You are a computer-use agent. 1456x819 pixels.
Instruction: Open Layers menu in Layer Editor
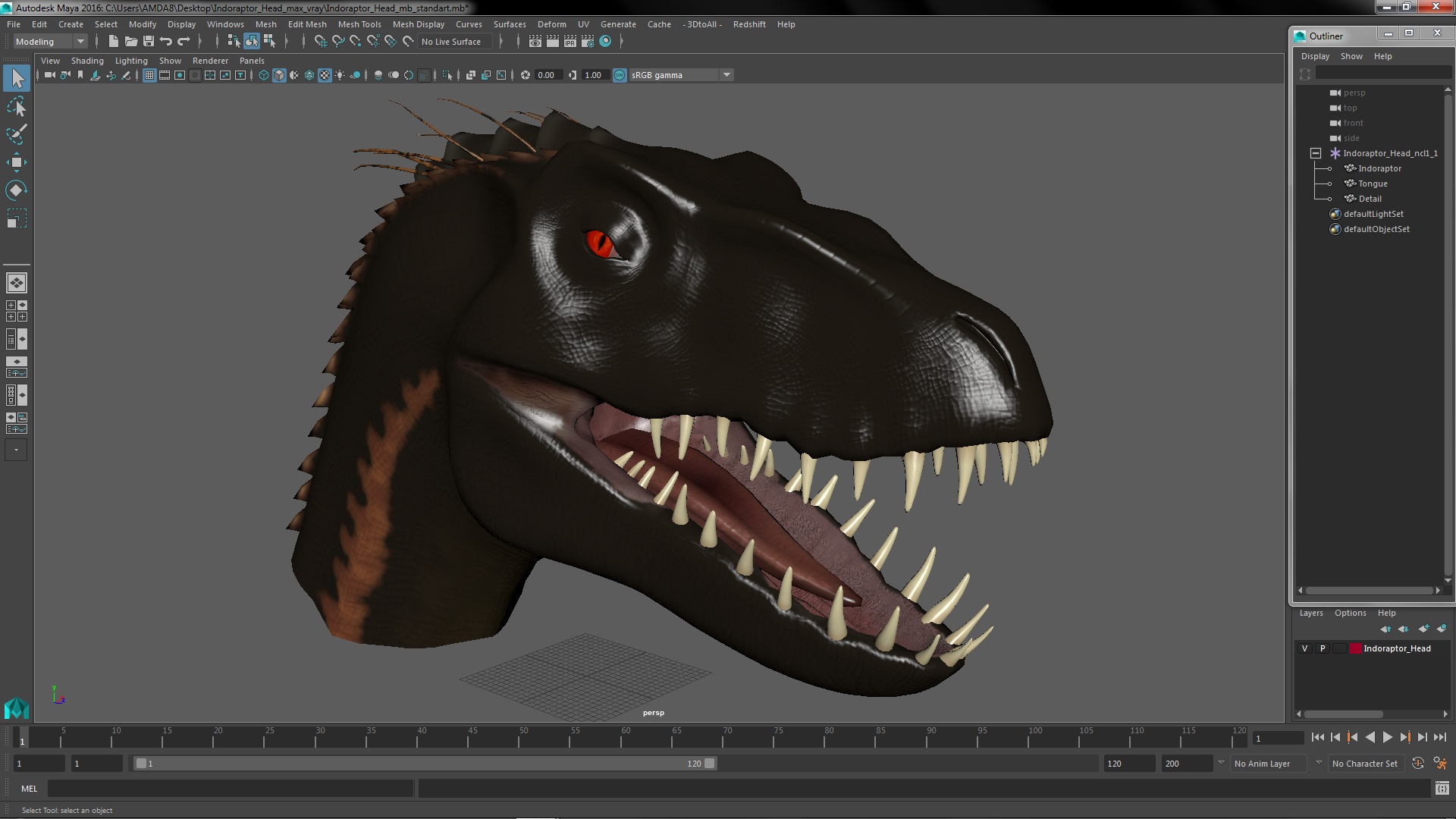pos(1310,613)
